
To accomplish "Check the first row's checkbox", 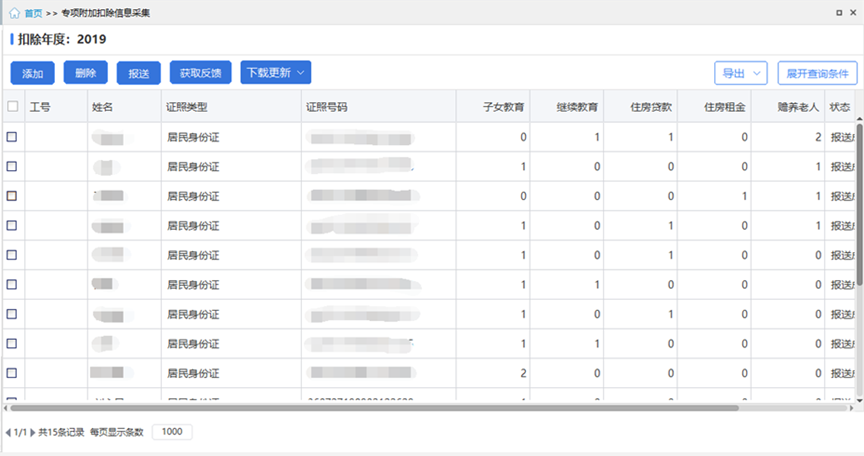I will [x=13, y=137].
